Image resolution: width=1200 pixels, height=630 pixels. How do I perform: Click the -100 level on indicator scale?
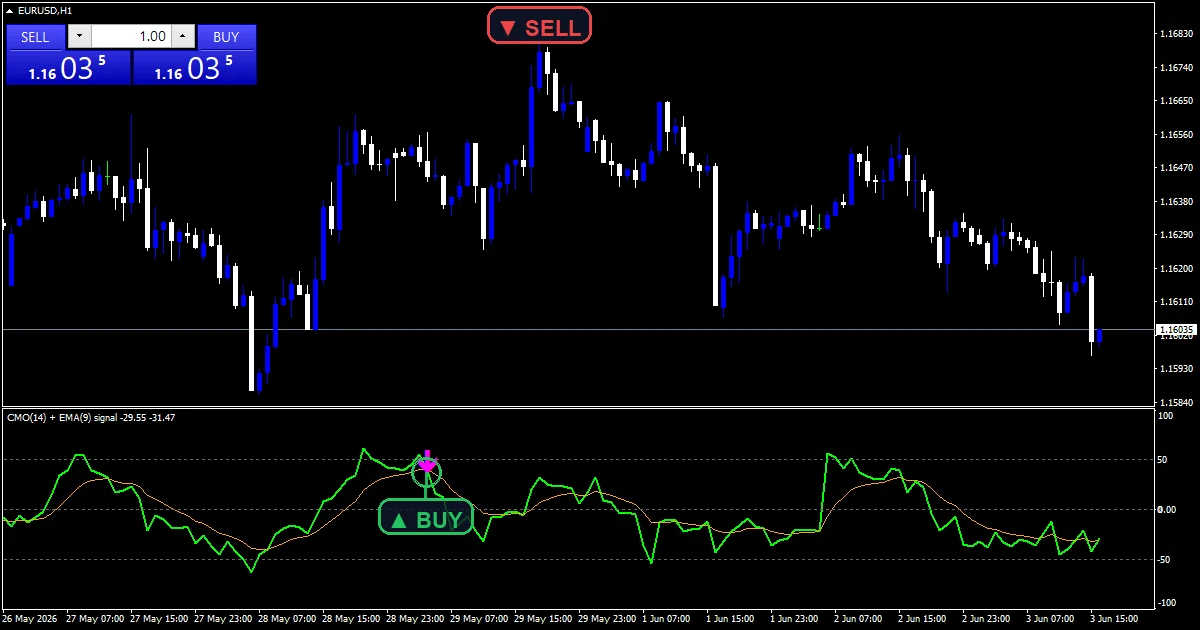coord(1167,603)
